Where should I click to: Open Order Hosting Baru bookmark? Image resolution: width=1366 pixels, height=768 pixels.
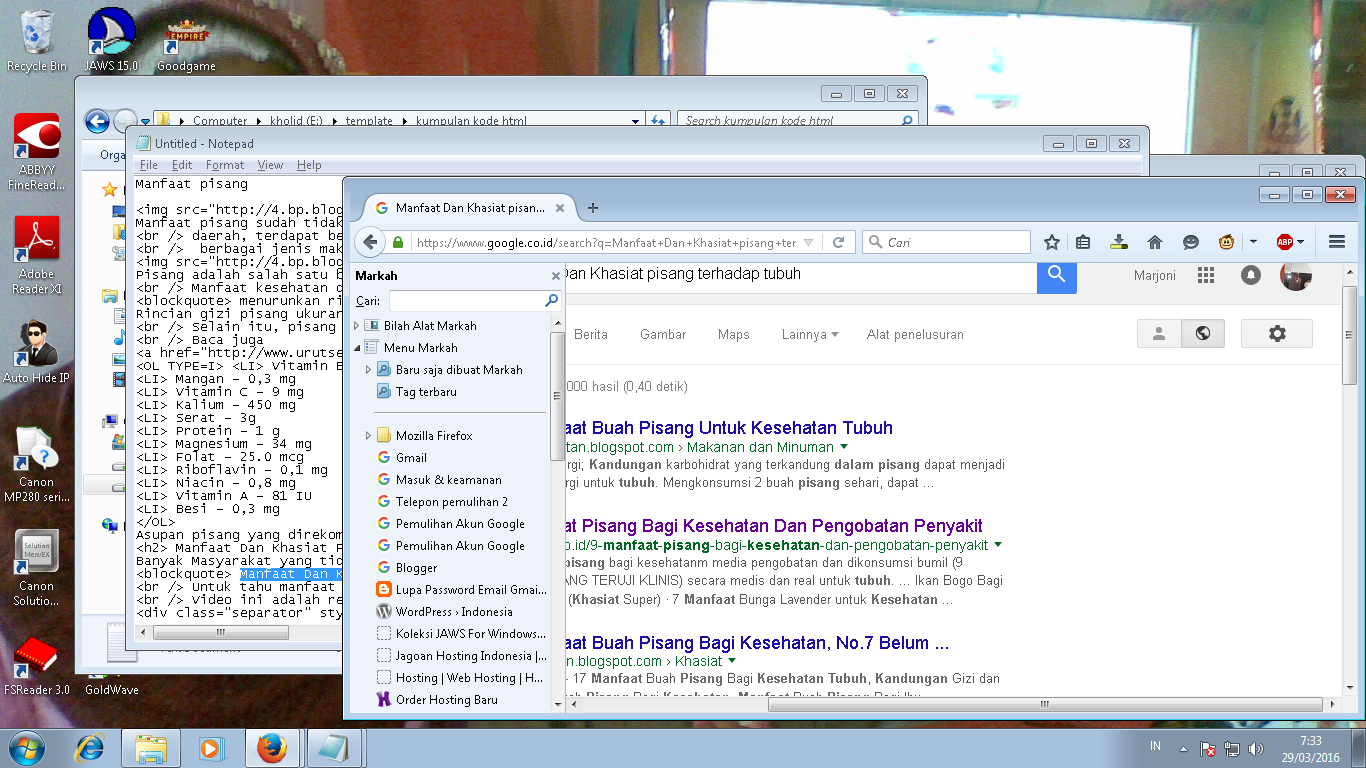(x=446, y=700)
